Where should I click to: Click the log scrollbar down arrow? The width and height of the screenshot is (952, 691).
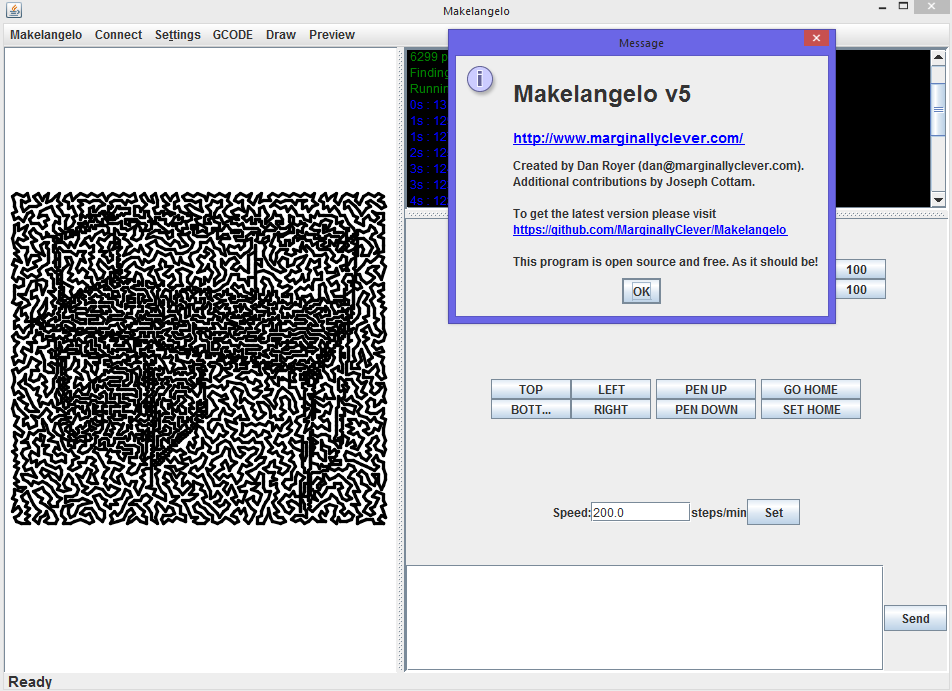click(938, 200)
